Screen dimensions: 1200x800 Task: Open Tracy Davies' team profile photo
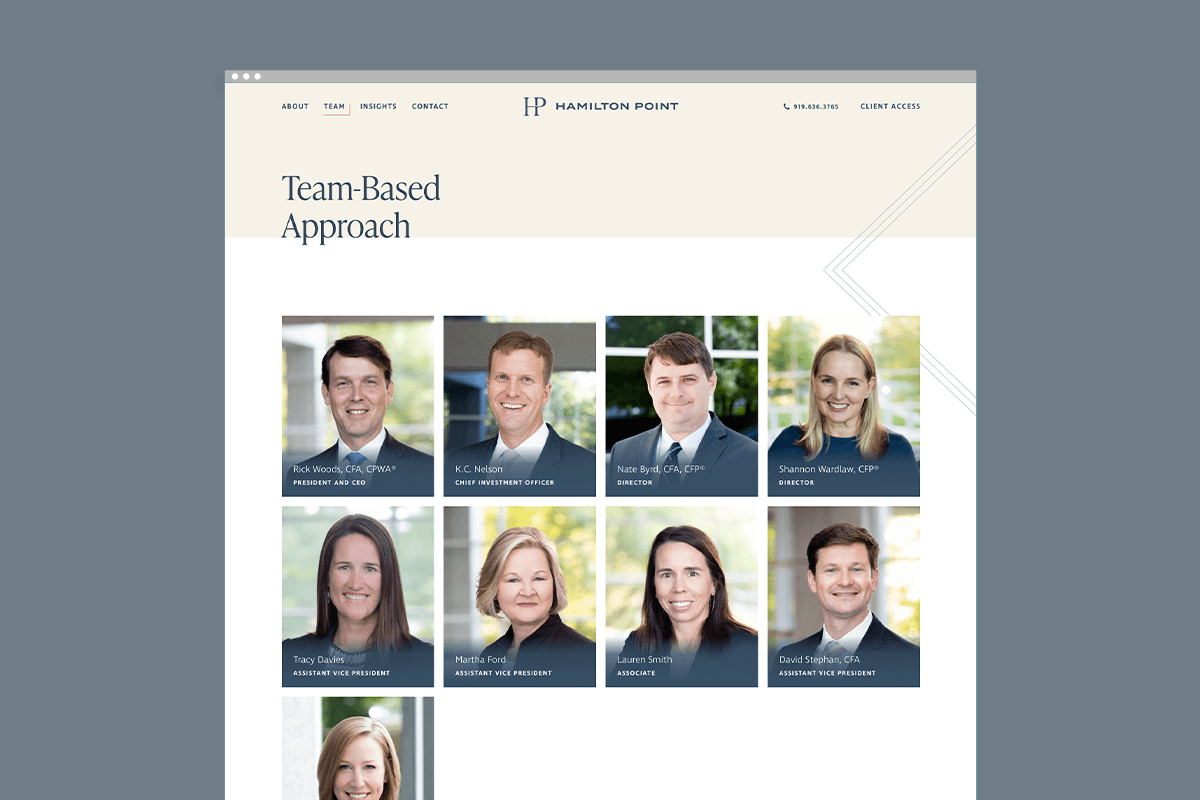(x=358, y=596)
